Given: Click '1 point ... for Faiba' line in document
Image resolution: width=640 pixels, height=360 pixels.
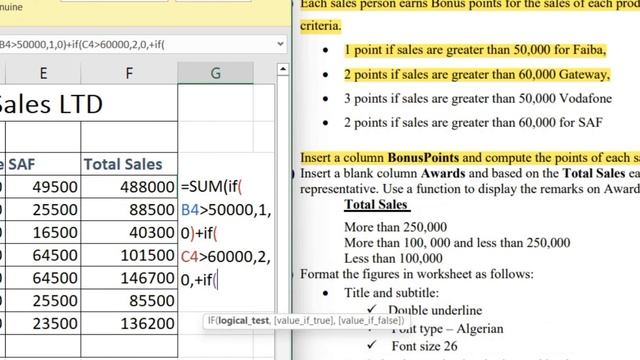Looking at the screenshot, I should 475,50.
